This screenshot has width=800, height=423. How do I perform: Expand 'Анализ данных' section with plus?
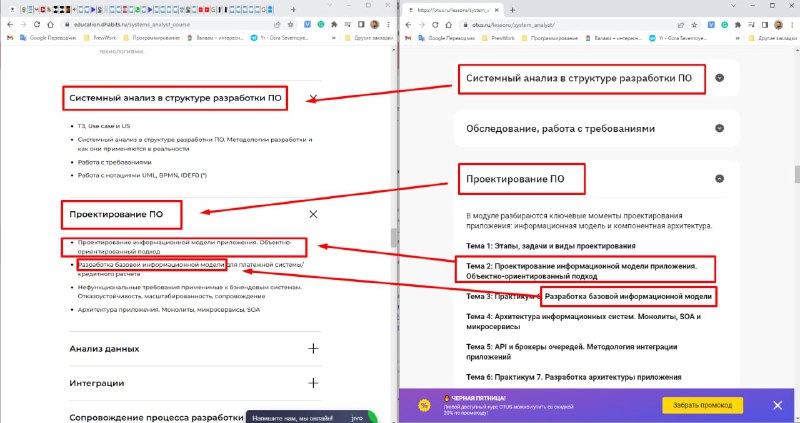click(x=313, y=349)
